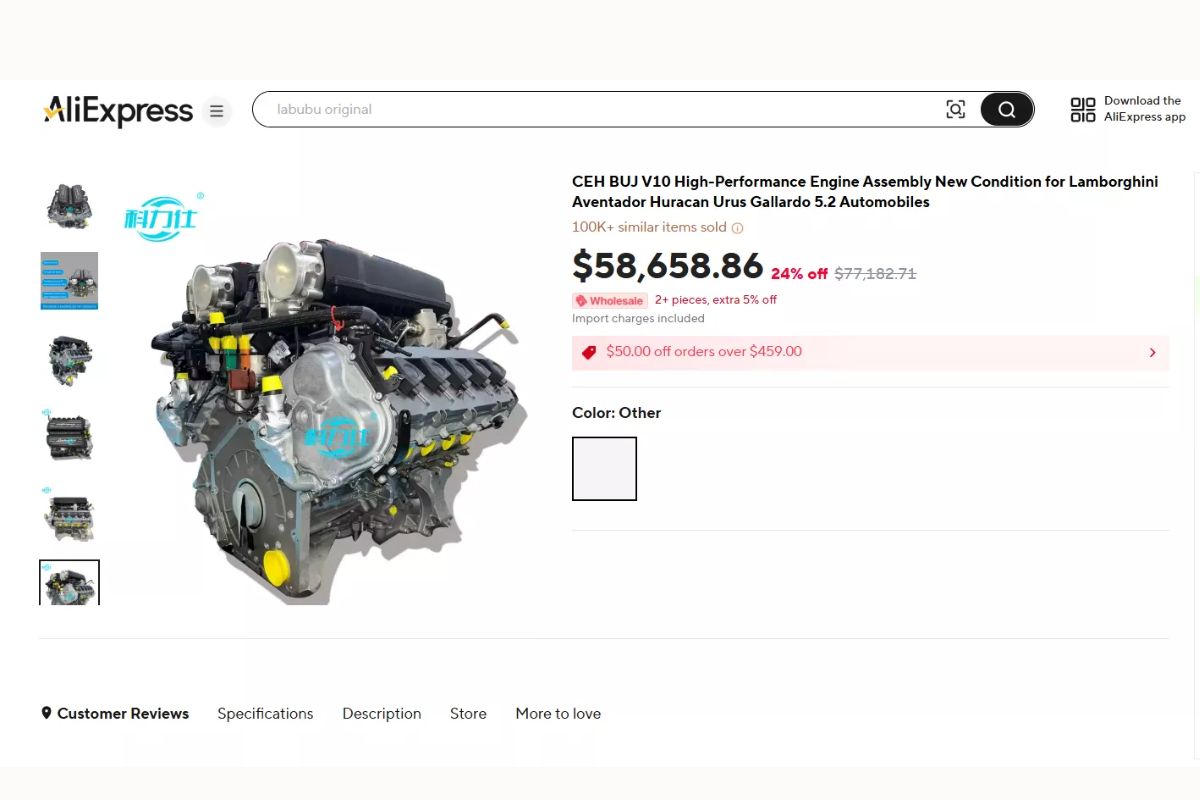Jump to the More to love section
Screen dimensions: 1200x800
[x=558, y=714]
